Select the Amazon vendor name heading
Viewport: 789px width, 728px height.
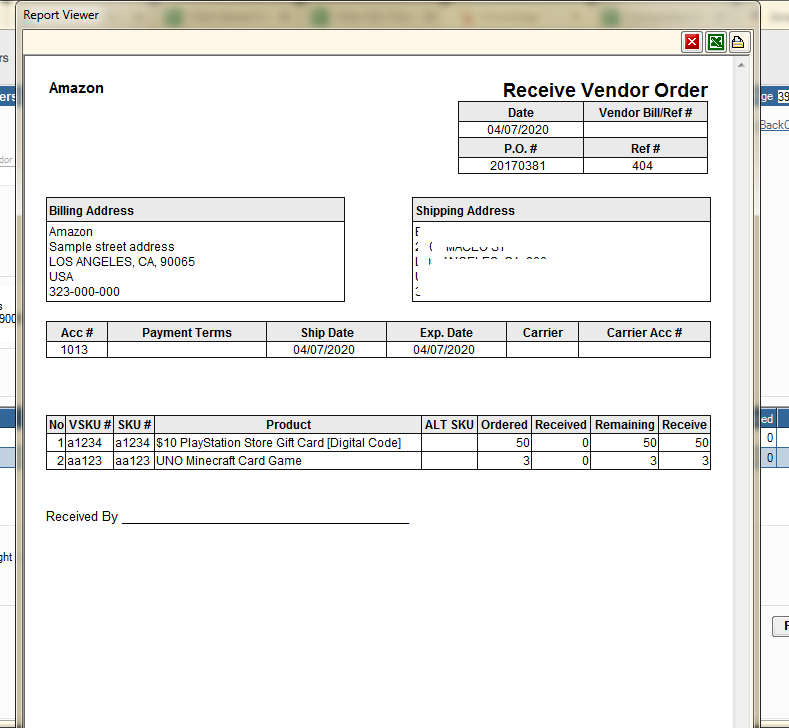point(76,88)
